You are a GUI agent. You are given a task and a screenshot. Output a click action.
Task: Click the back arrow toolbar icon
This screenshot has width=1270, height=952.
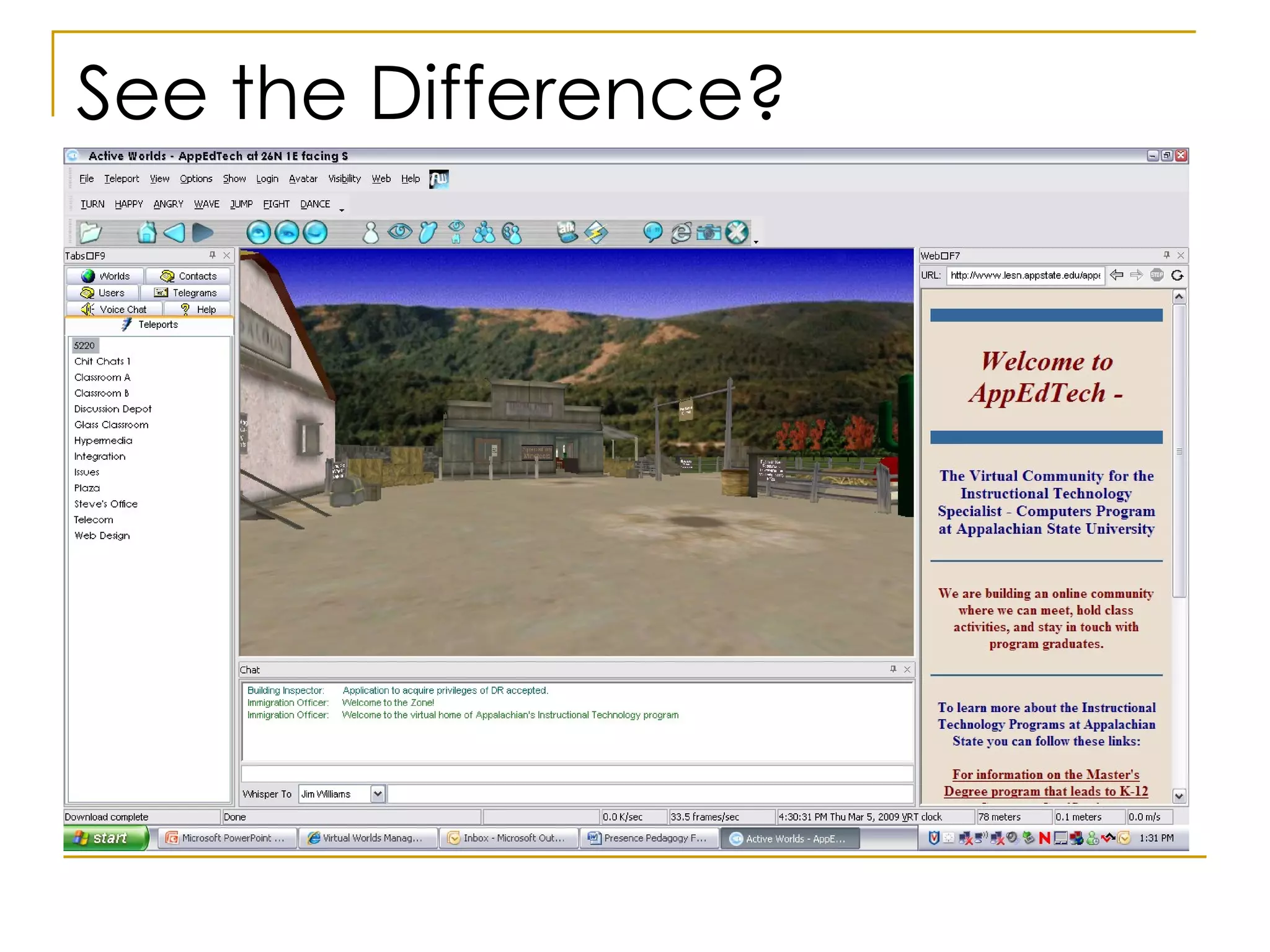pos(174,232)
